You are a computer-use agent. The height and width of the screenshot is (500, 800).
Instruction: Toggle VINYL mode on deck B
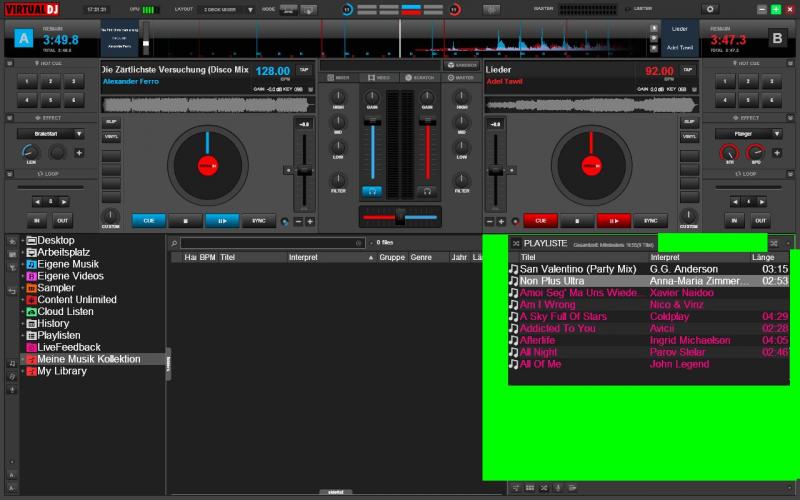689,137
